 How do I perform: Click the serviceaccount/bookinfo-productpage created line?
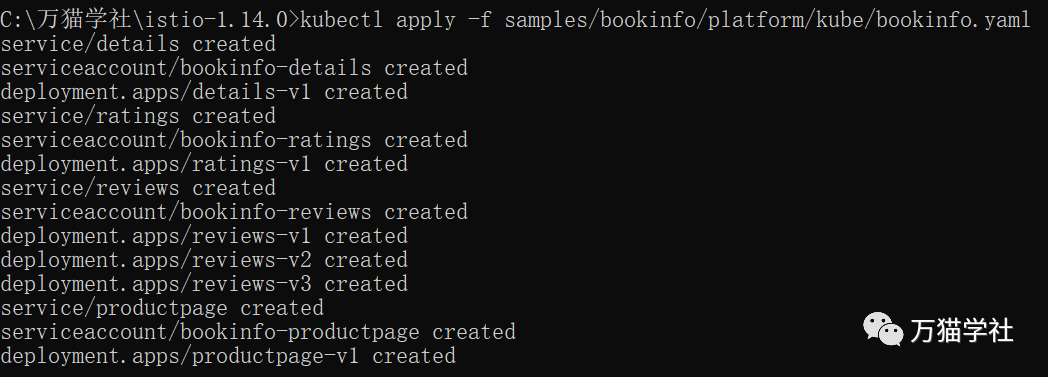(x=258, y=332)
